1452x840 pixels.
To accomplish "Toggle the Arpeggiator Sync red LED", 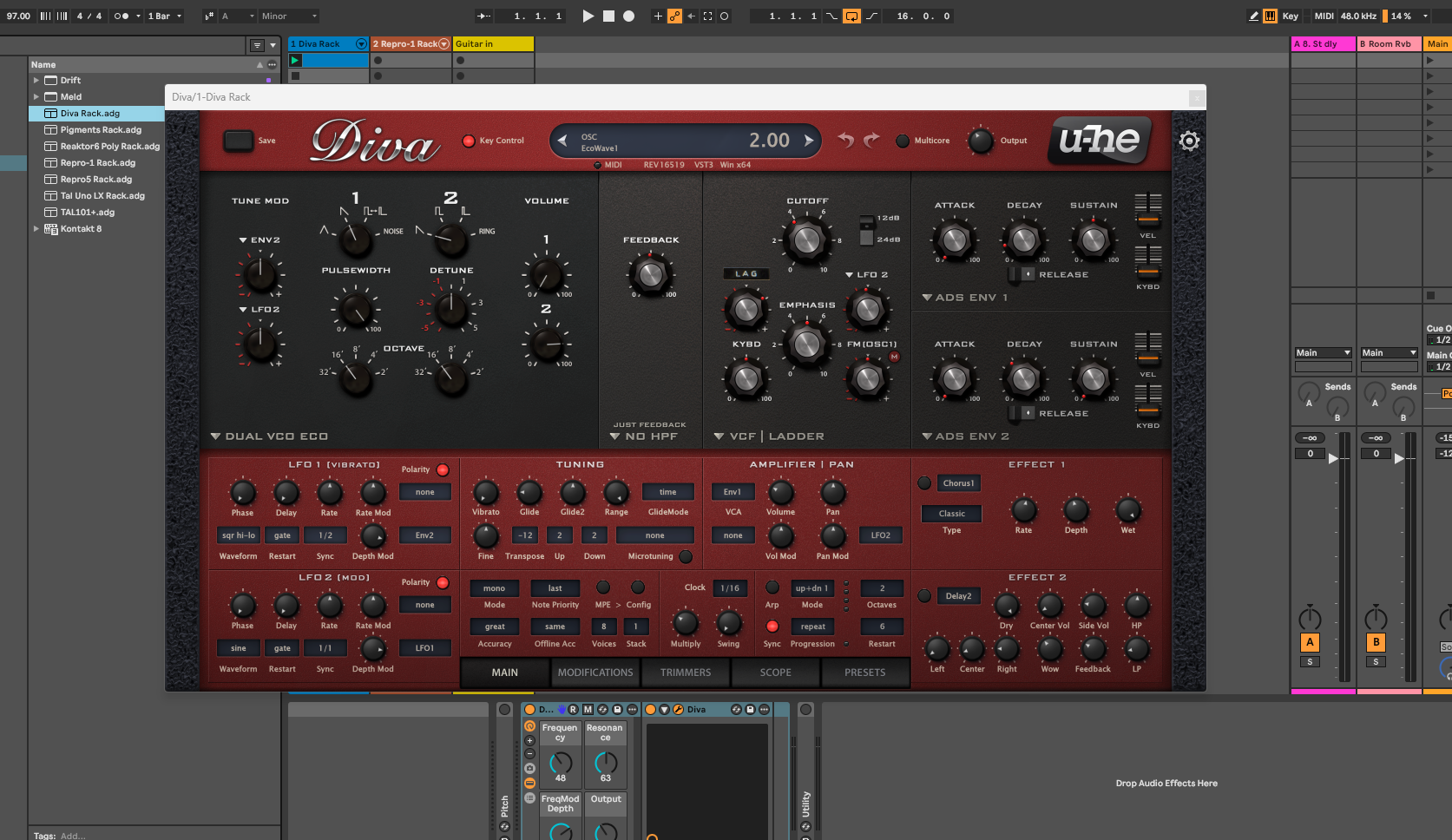I will pyautogui.click(x=772, y=626).
